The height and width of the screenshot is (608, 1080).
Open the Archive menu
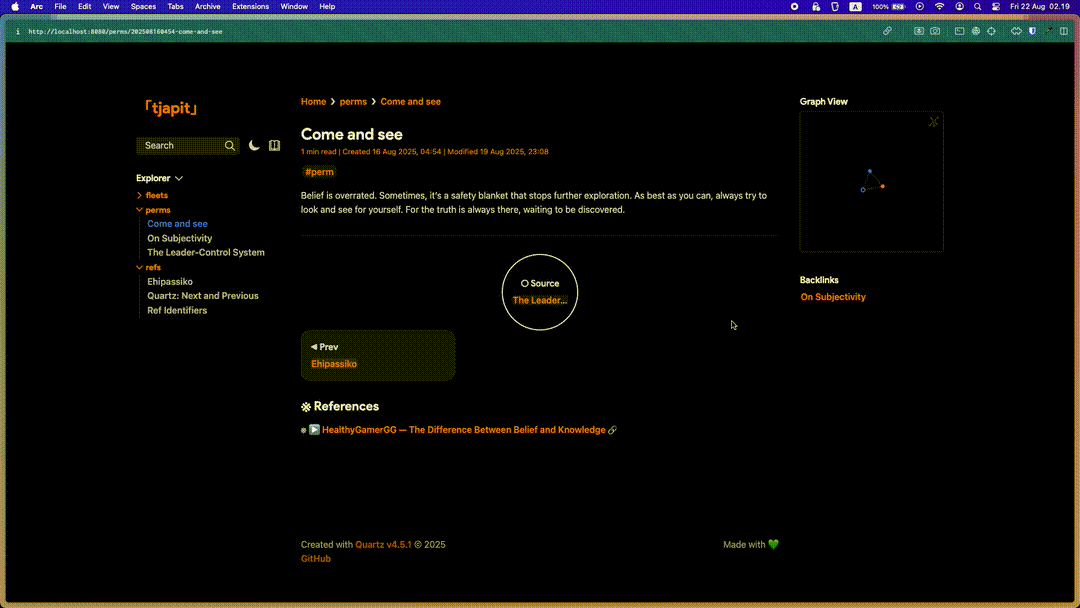[208, 6]
